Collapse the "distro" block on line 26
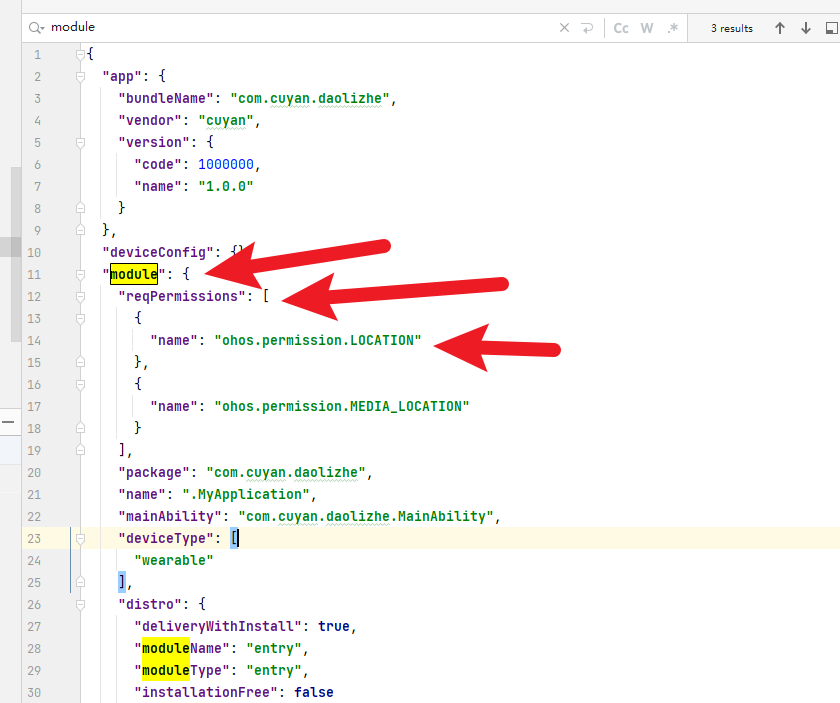The height and width of the screenshot is (703, 840). (x=80, y=604)
